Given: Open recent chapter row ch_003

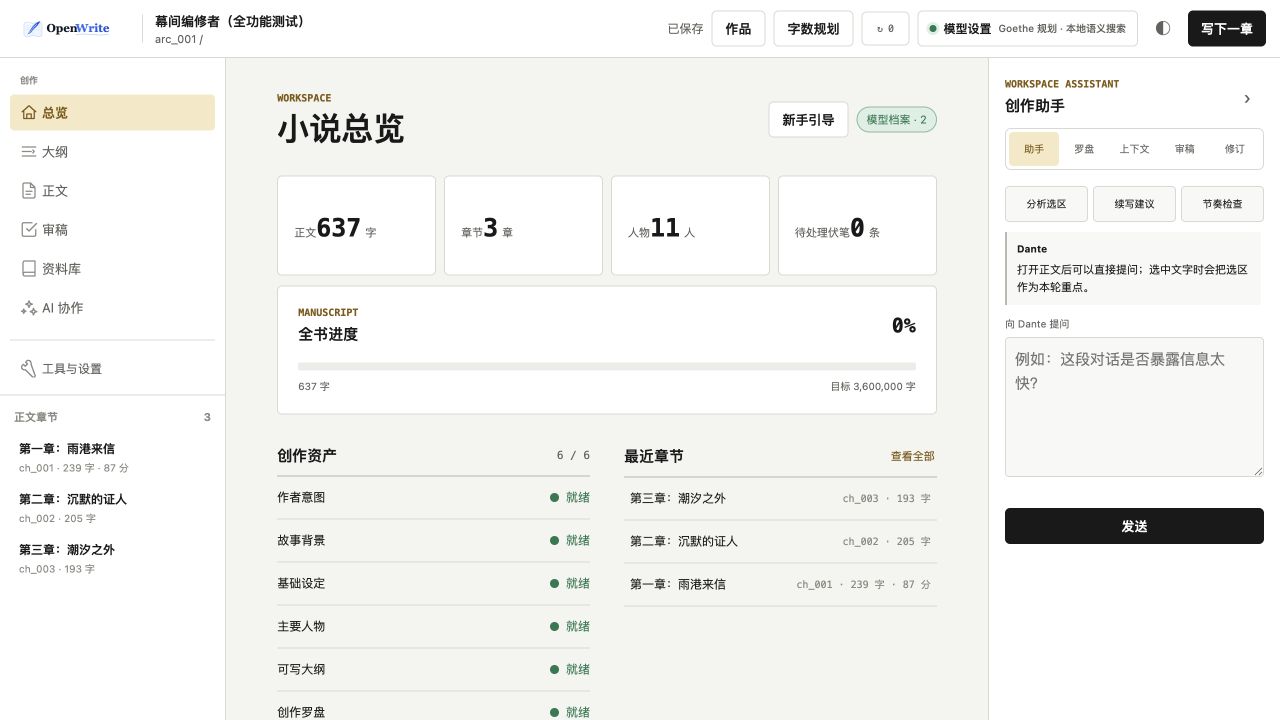Looking at the screenshot, I should click(x=780, y=498).
